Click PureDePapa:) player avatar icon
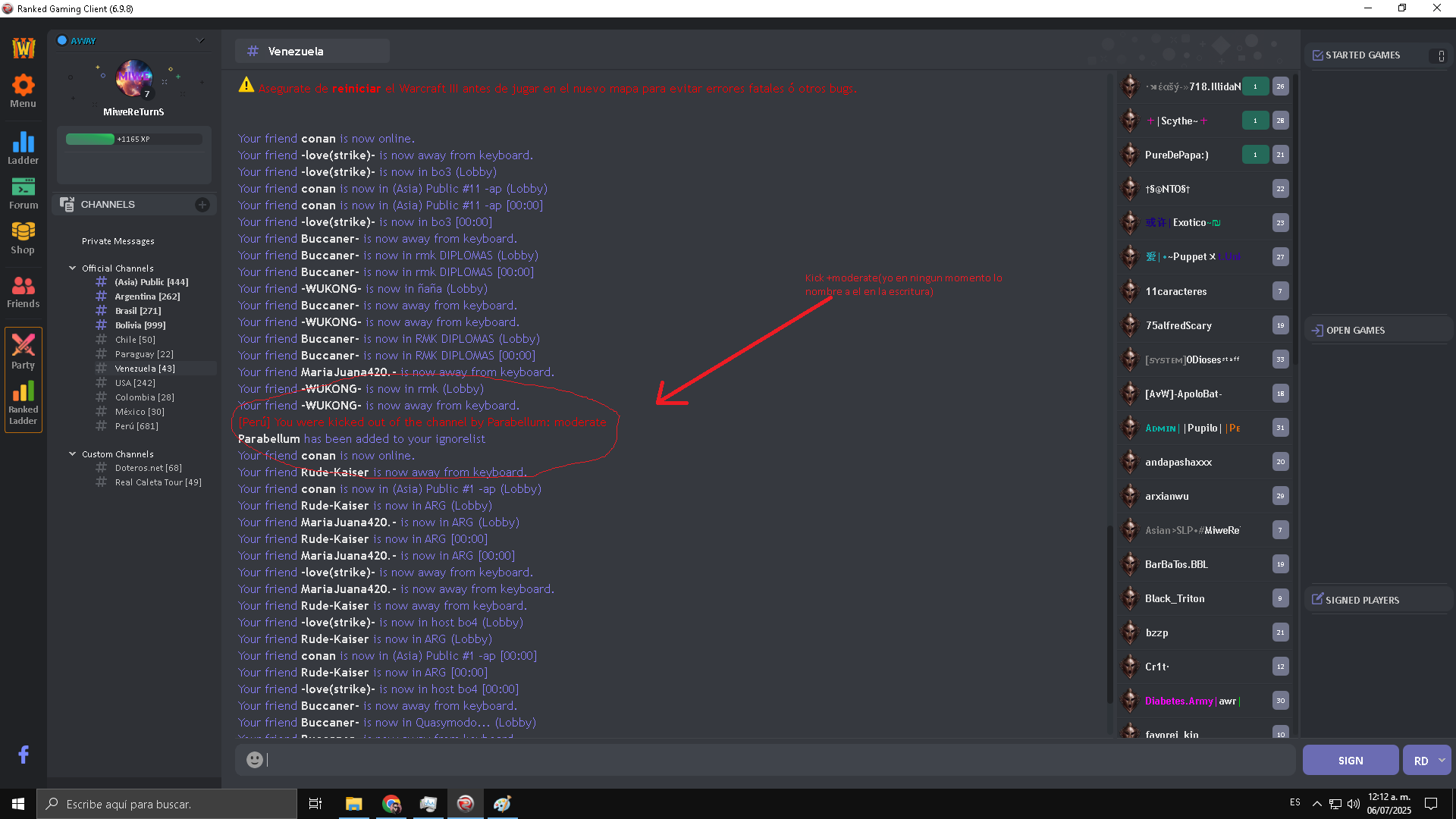Viewport: 1456px width, 819px height. click(x=1130, y=155)
